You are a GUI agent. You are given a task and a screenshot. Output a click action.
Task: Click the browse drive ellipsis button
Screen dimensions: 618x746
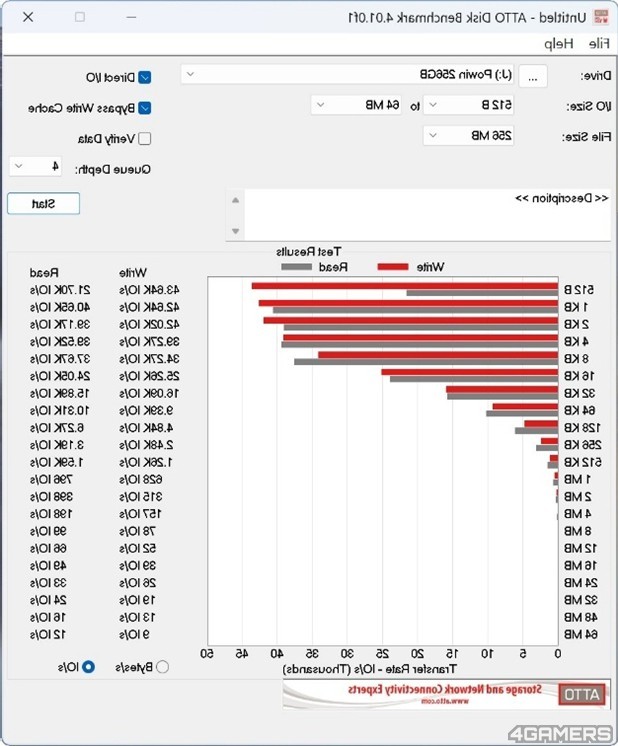(x=533, y=76)
